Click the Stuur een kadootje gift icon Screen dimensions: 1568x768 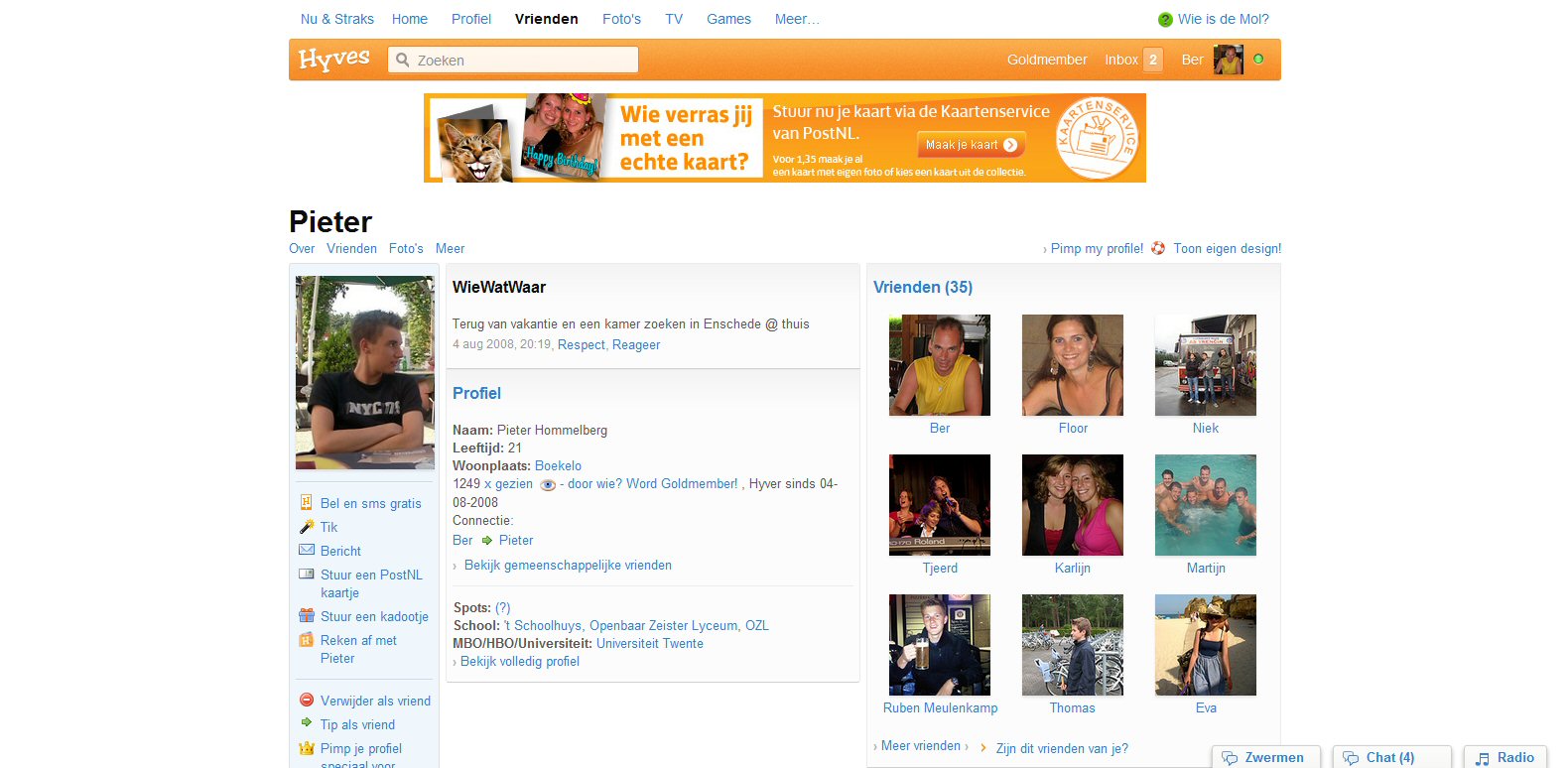point(307,615)
